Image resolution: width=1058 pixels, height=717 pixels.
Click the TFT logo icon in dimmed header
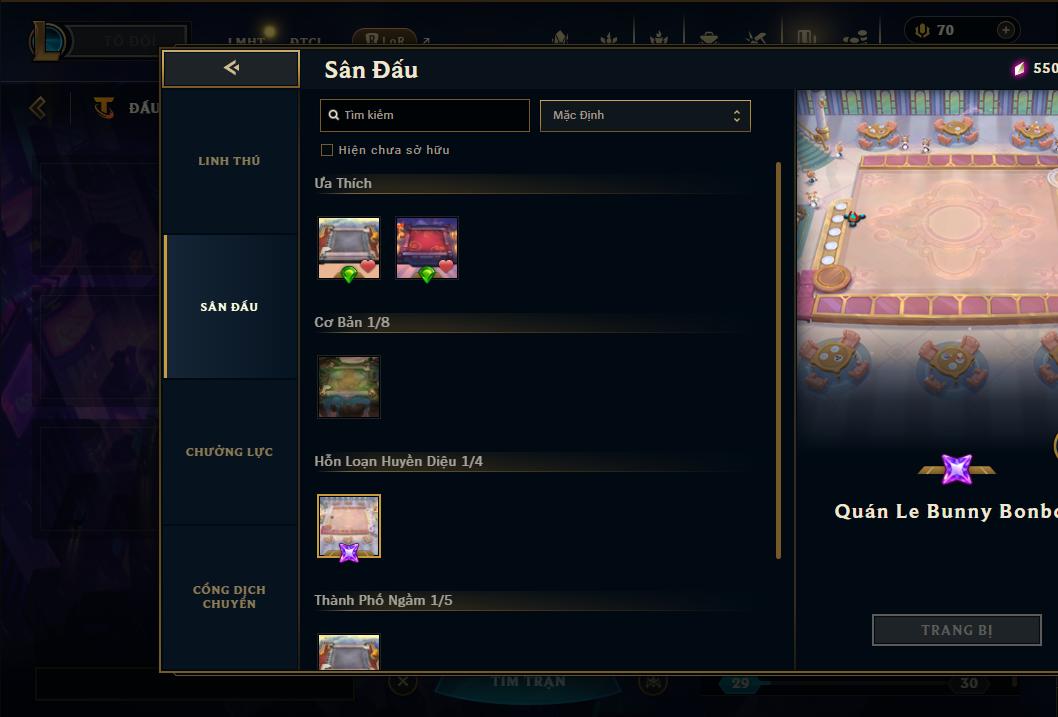104,108
